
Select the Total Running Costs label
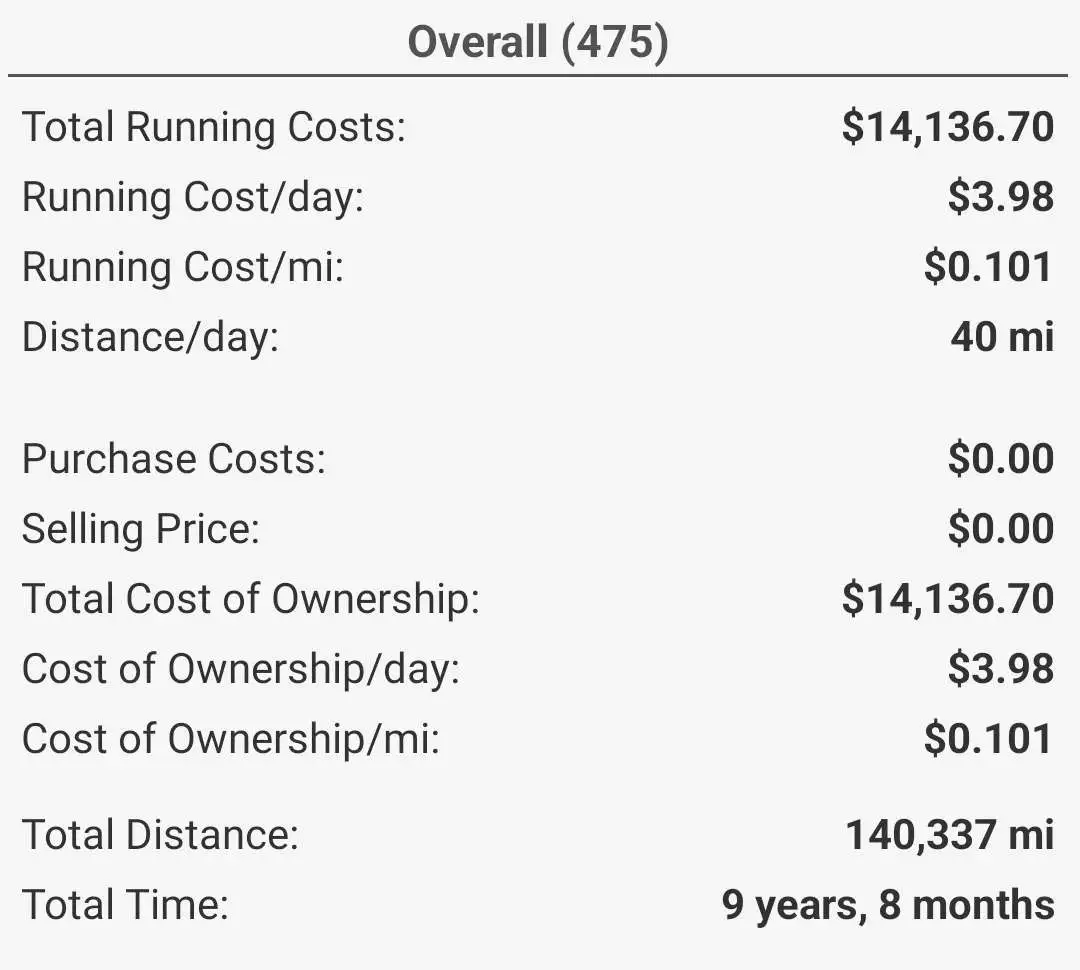pos(214,128)
